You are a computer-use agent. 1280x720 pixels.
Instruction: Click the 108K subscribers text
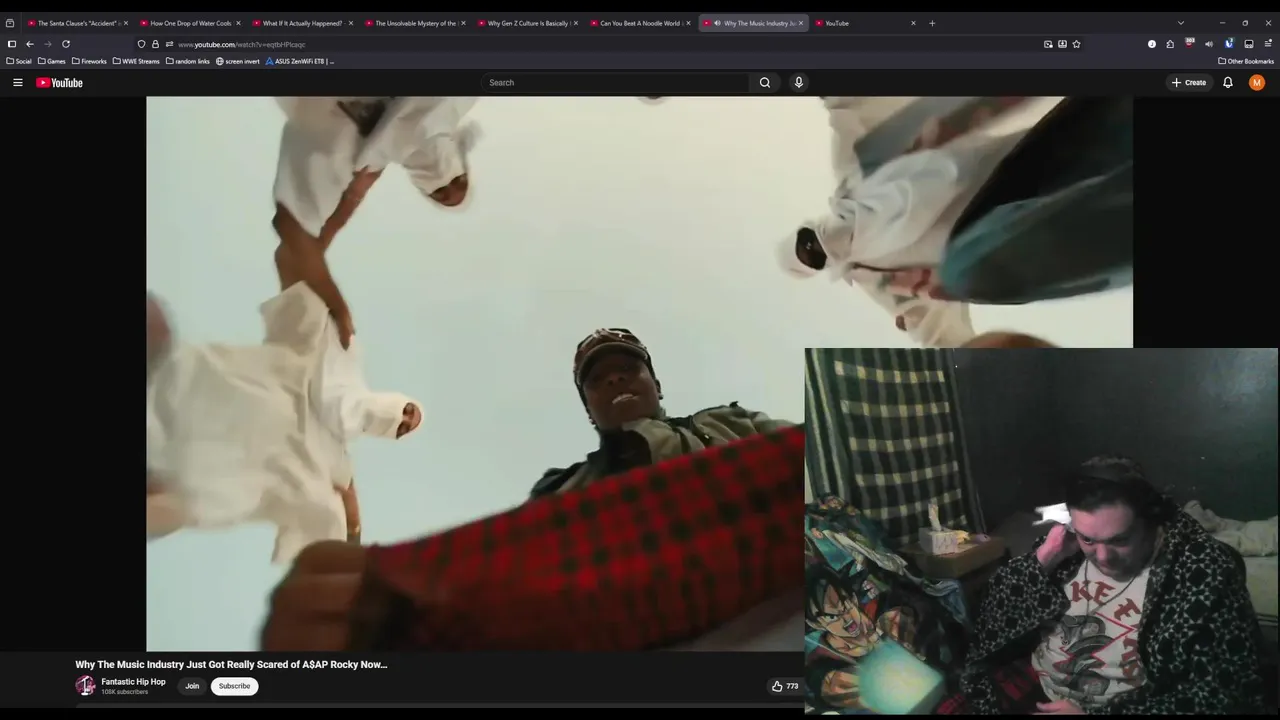point(124,692)
